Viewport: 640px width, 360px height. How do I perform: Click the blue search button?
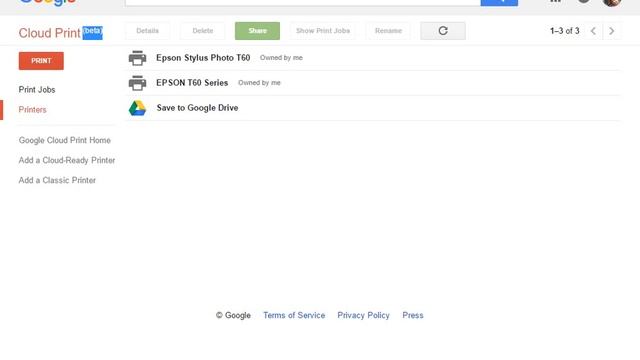click(x=499, y=2)
